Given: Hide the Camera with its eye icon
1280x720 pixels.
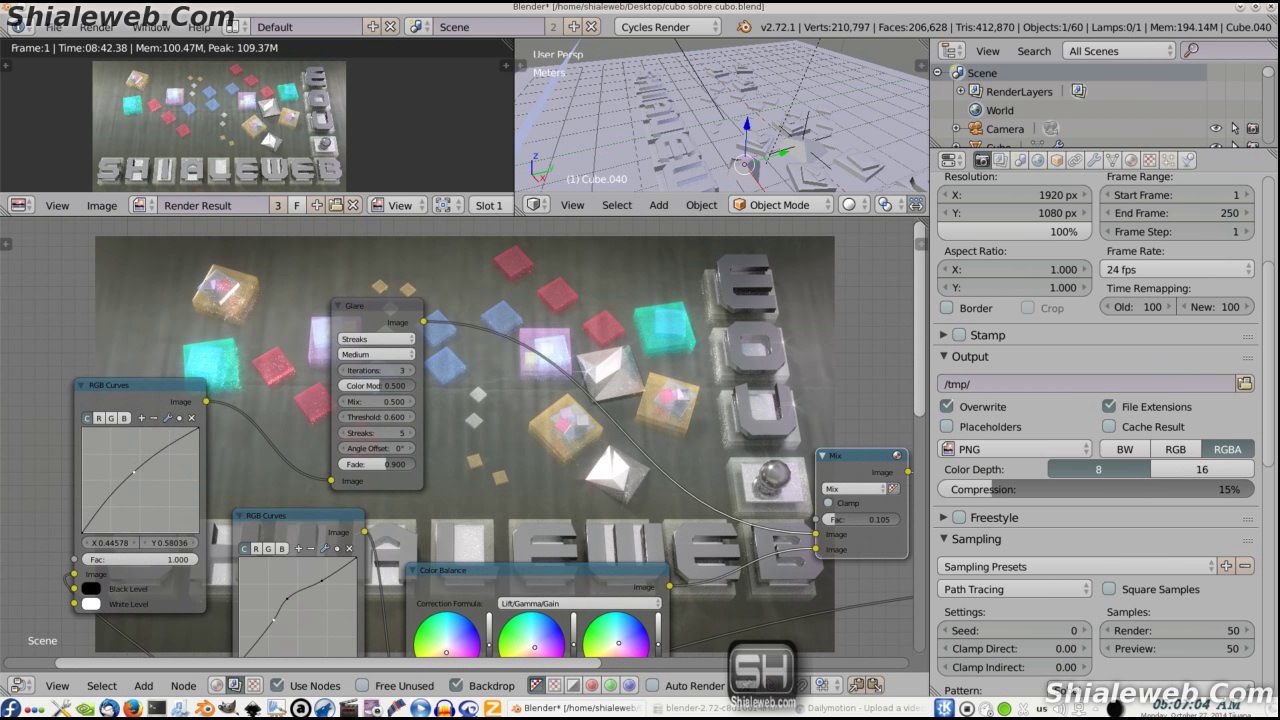Looking at the screenshot, I should click(1216, 129).
